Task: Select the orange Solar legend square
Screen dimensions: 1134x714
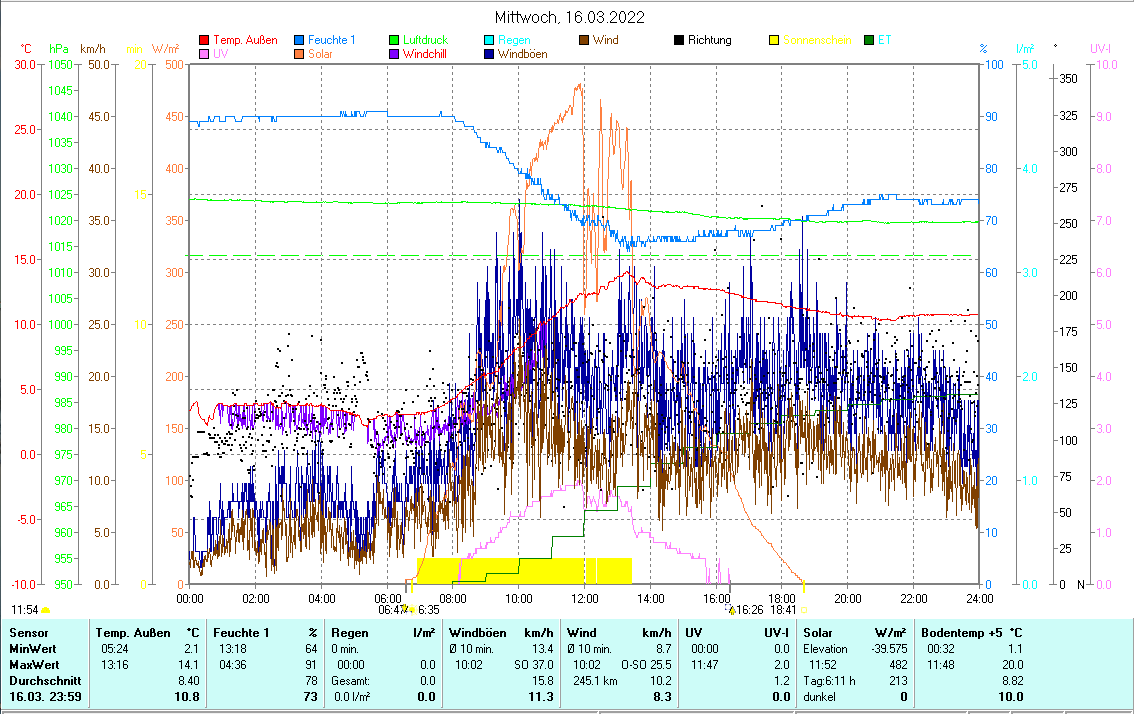Action: (x=299, y=54)
